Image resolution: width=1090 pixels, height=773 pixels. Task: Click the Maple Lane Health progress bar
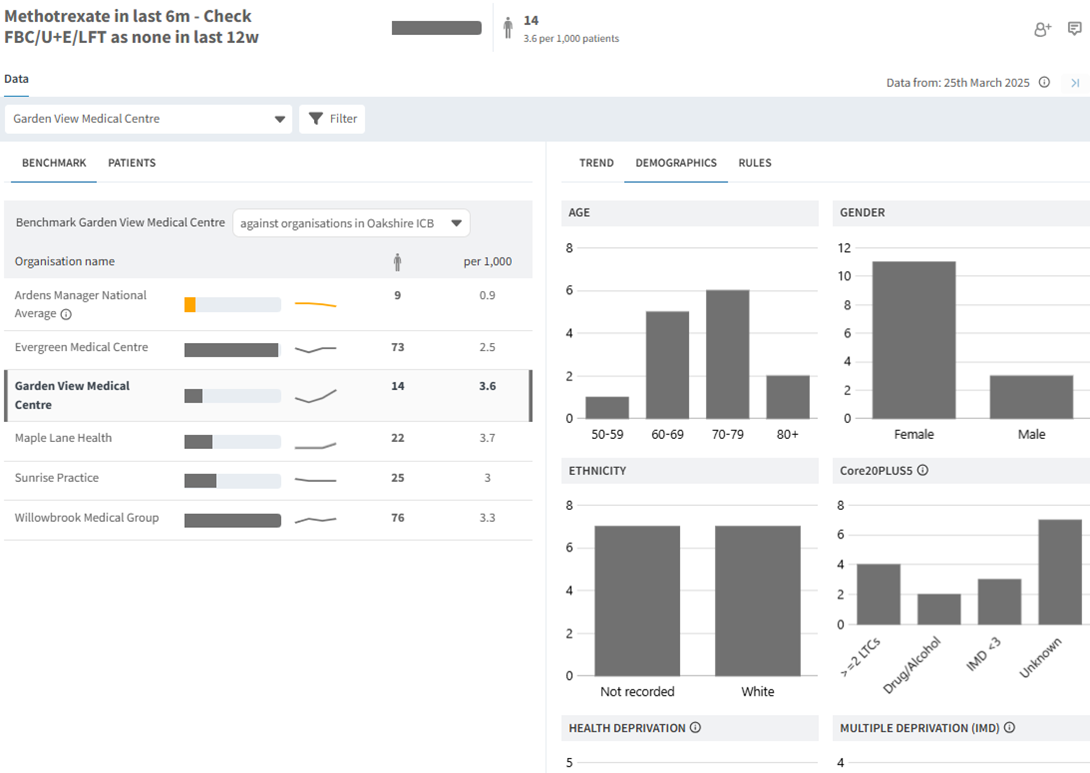[233, 441]
